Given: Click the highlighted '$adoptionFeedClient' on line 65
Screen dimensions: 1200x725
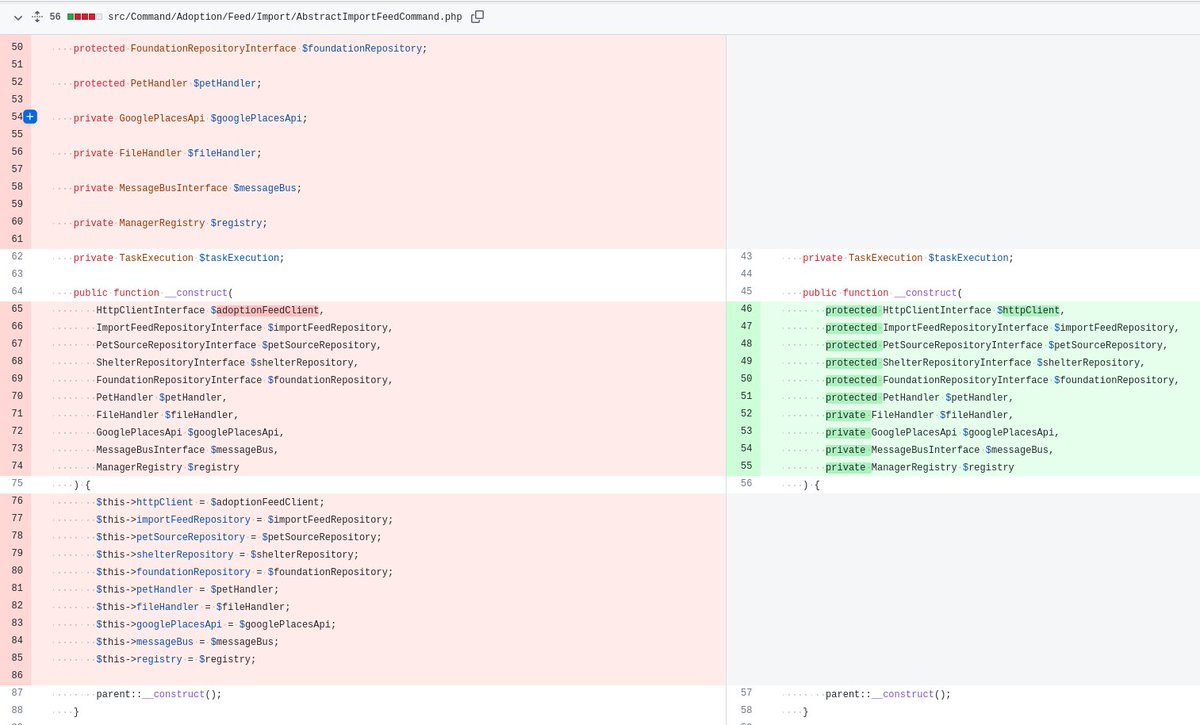Looking at the screenshot, I should click(267, 310).
